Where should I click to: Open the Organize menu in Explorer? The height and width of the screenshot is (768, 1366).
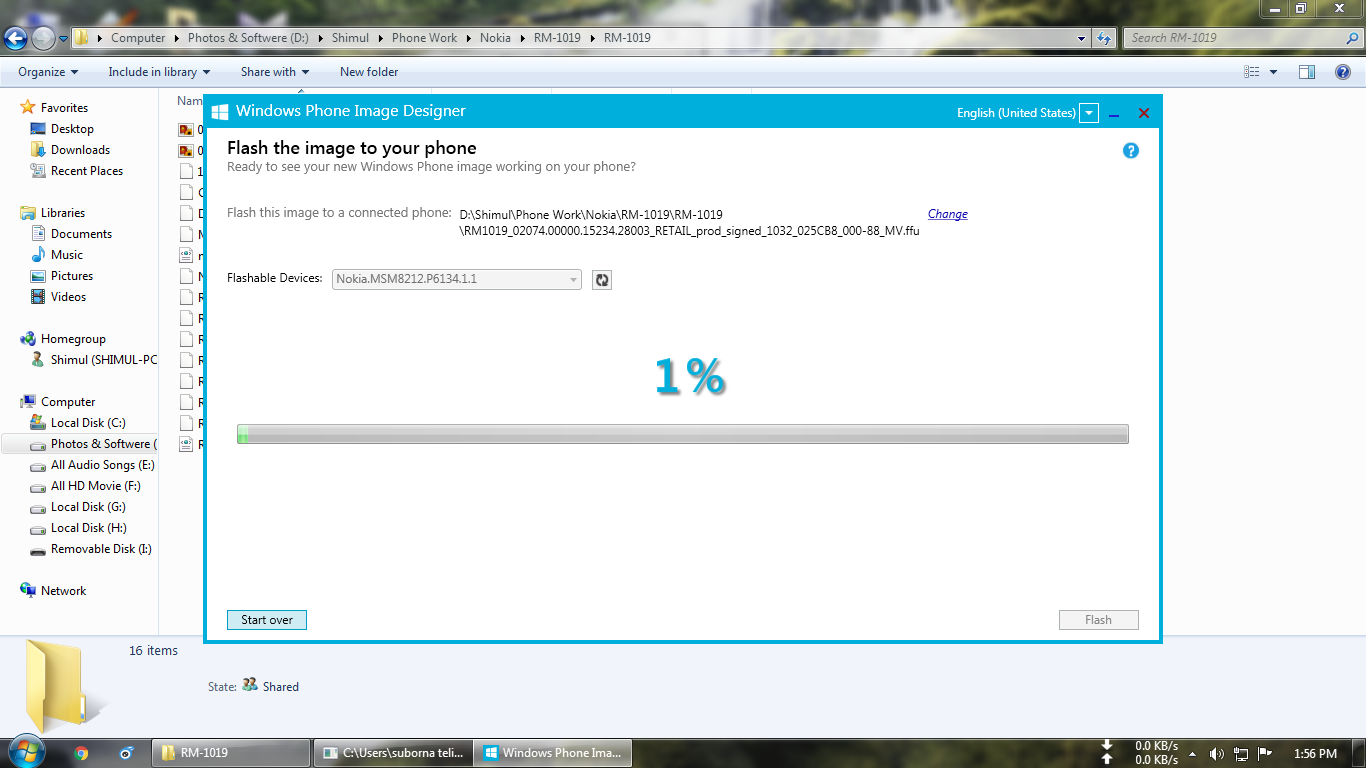[x=48, y=72]
